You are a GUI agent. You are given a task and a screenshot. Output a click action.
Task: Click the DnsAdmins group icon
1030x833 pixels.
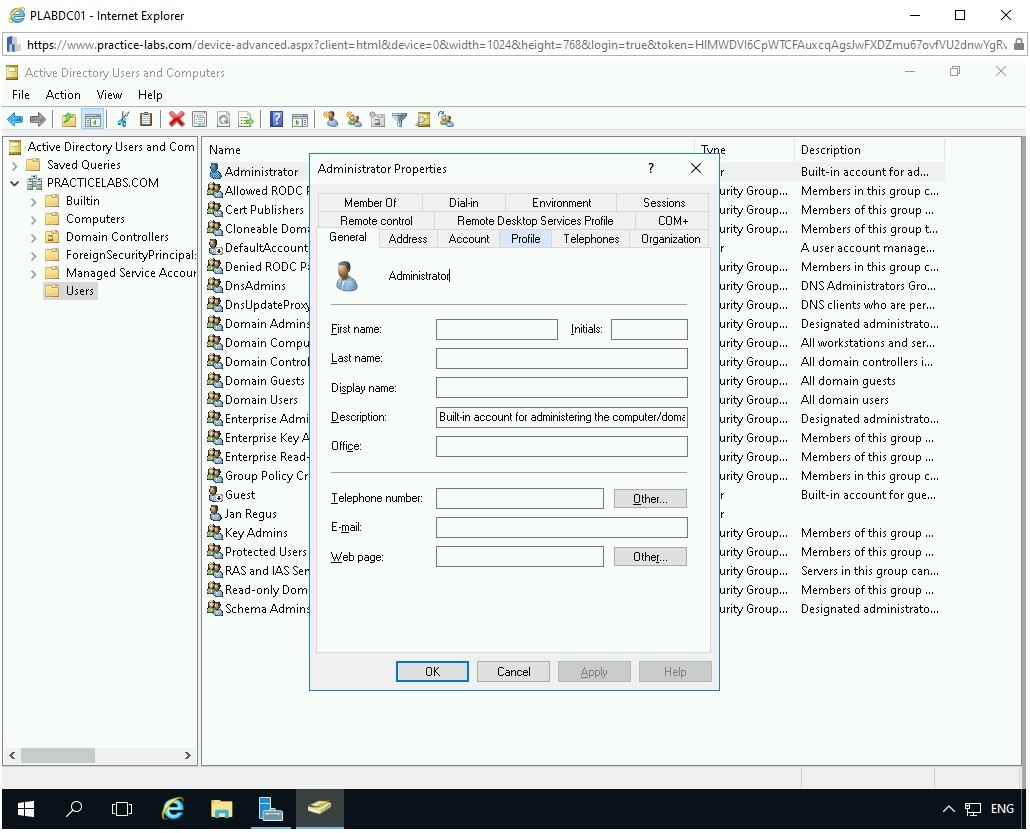(215, 285)
